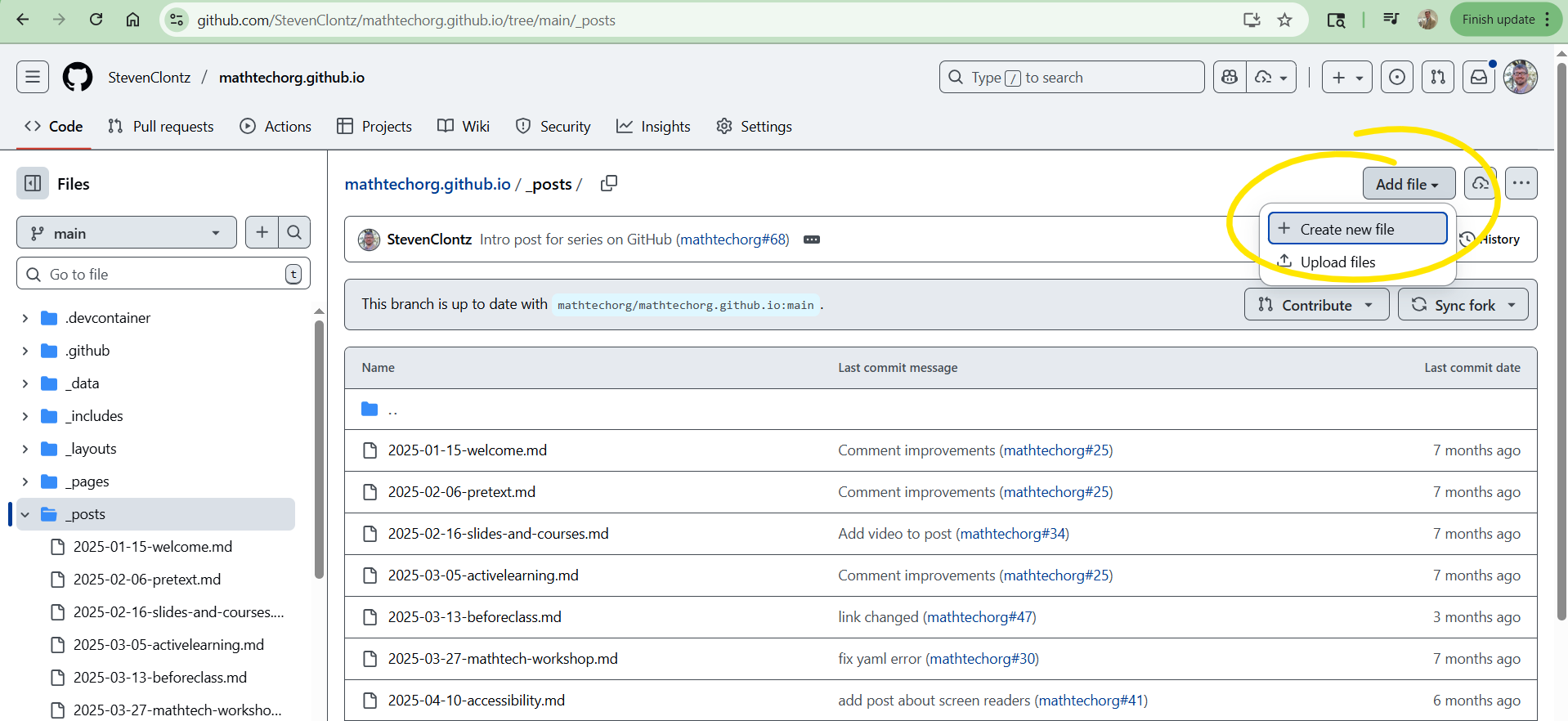Viewport: 1568px width, 721px height.
Task: Click the mathtechorg#68 commit link
Action: [733, 240]
